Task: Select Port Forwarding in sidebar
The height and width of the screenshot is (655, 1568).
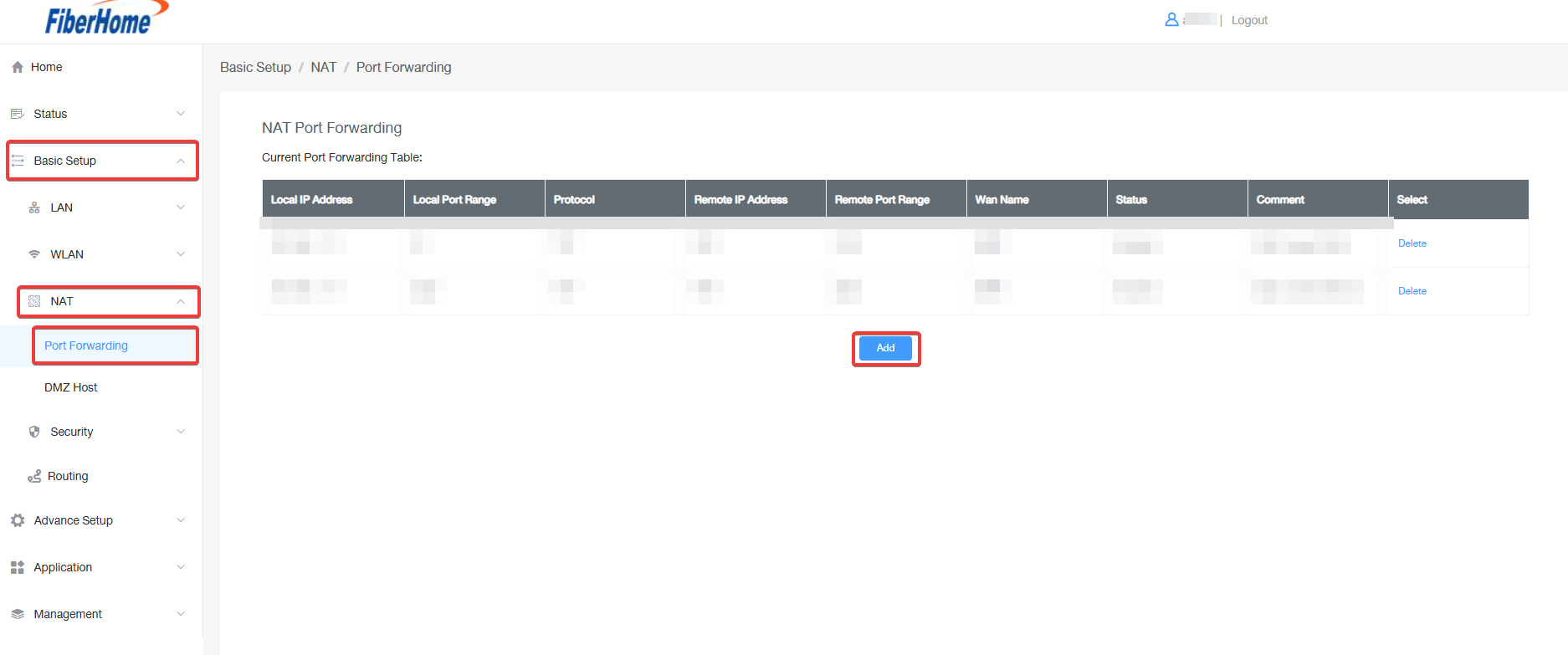Action: click(86, 345)
